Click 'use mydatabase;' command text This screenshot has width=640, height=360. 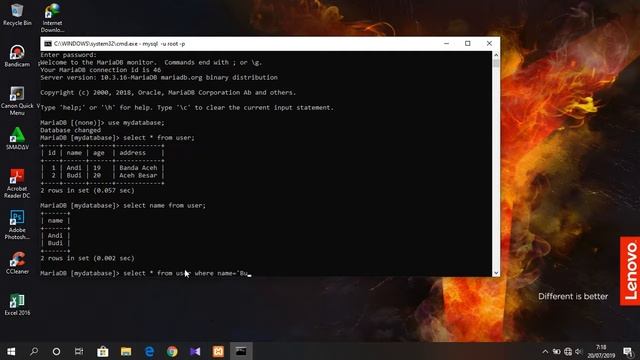click(136, 122)
